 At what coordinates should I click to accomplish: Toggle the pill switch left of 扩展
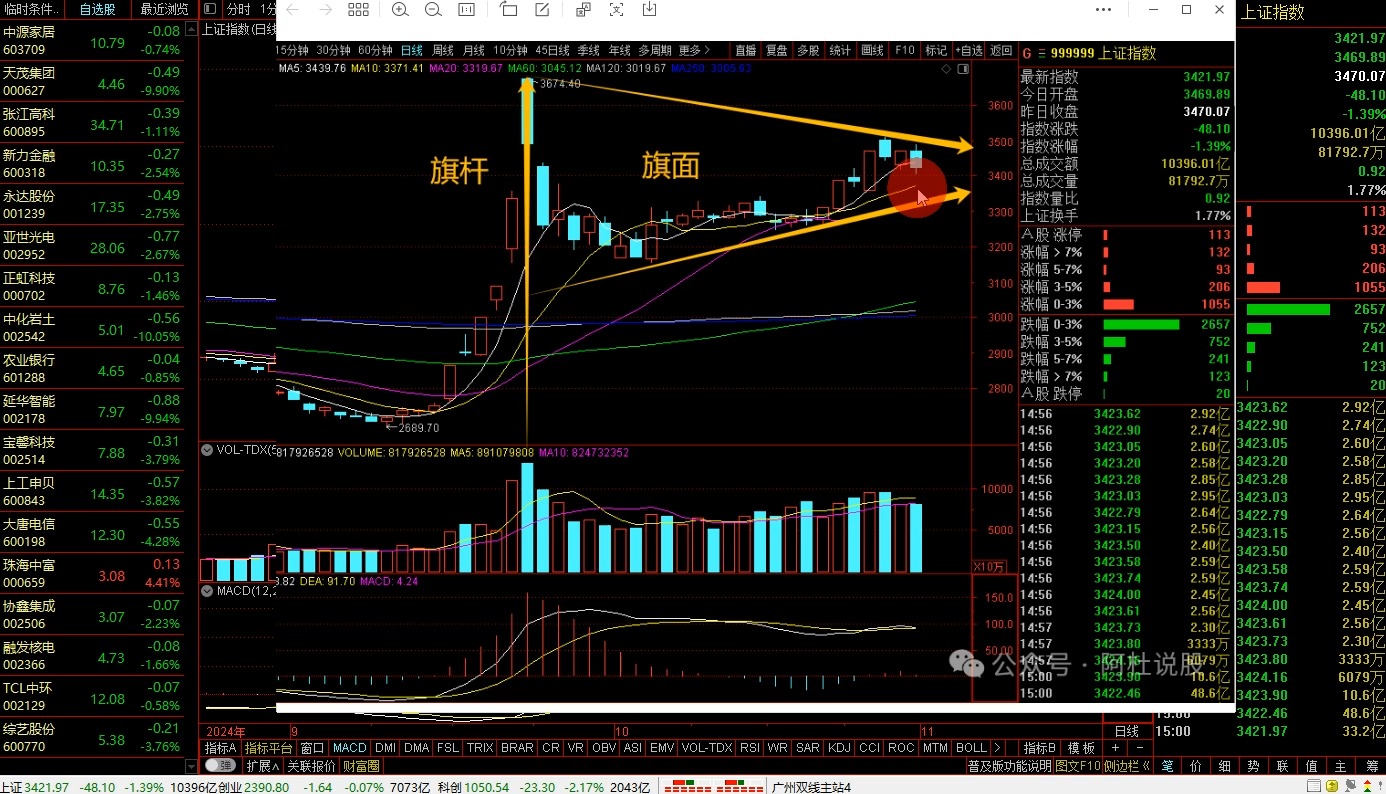(220, 766)
